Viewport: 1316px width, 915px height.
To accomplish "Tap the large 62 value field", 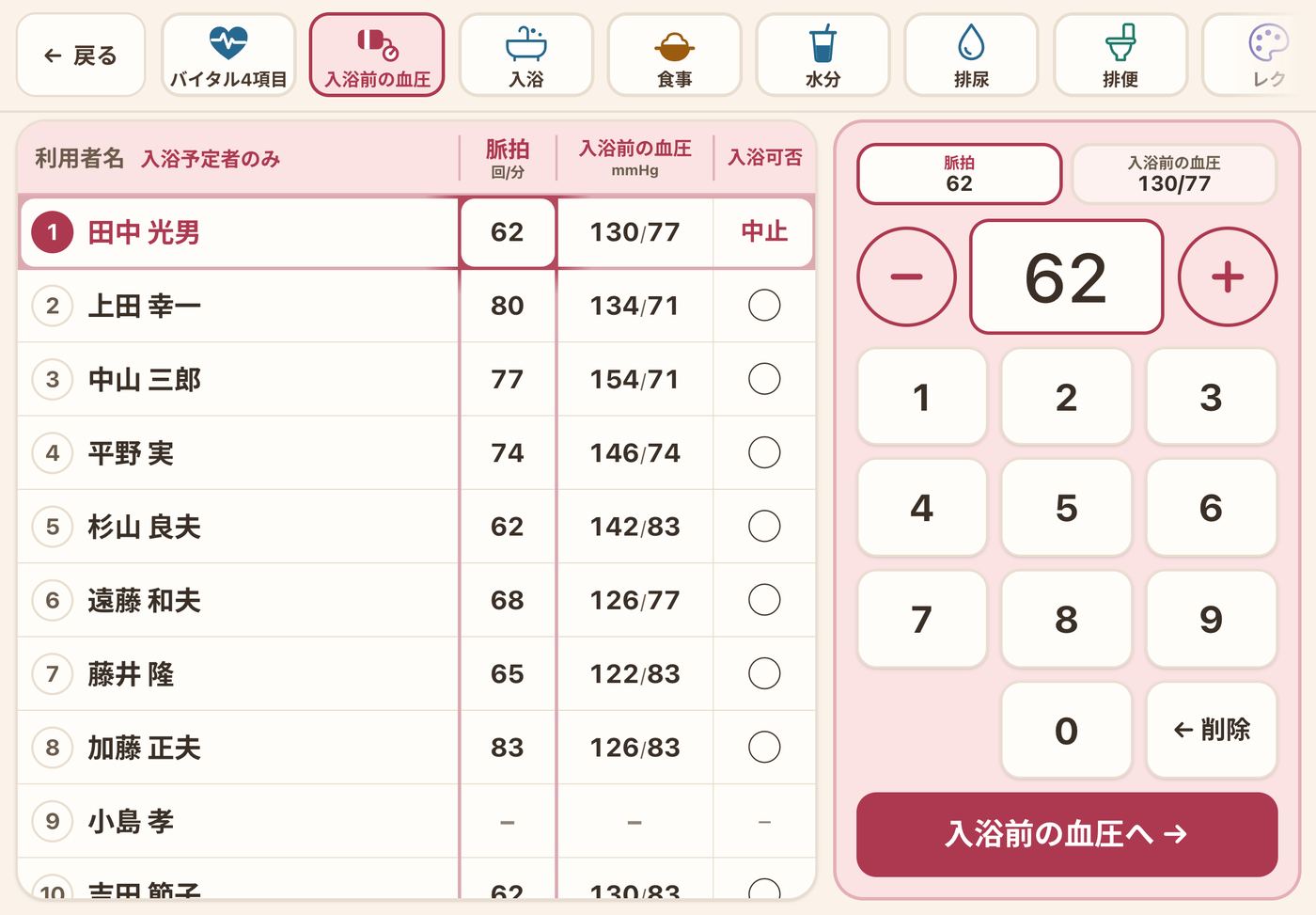I will [1066, 276].
